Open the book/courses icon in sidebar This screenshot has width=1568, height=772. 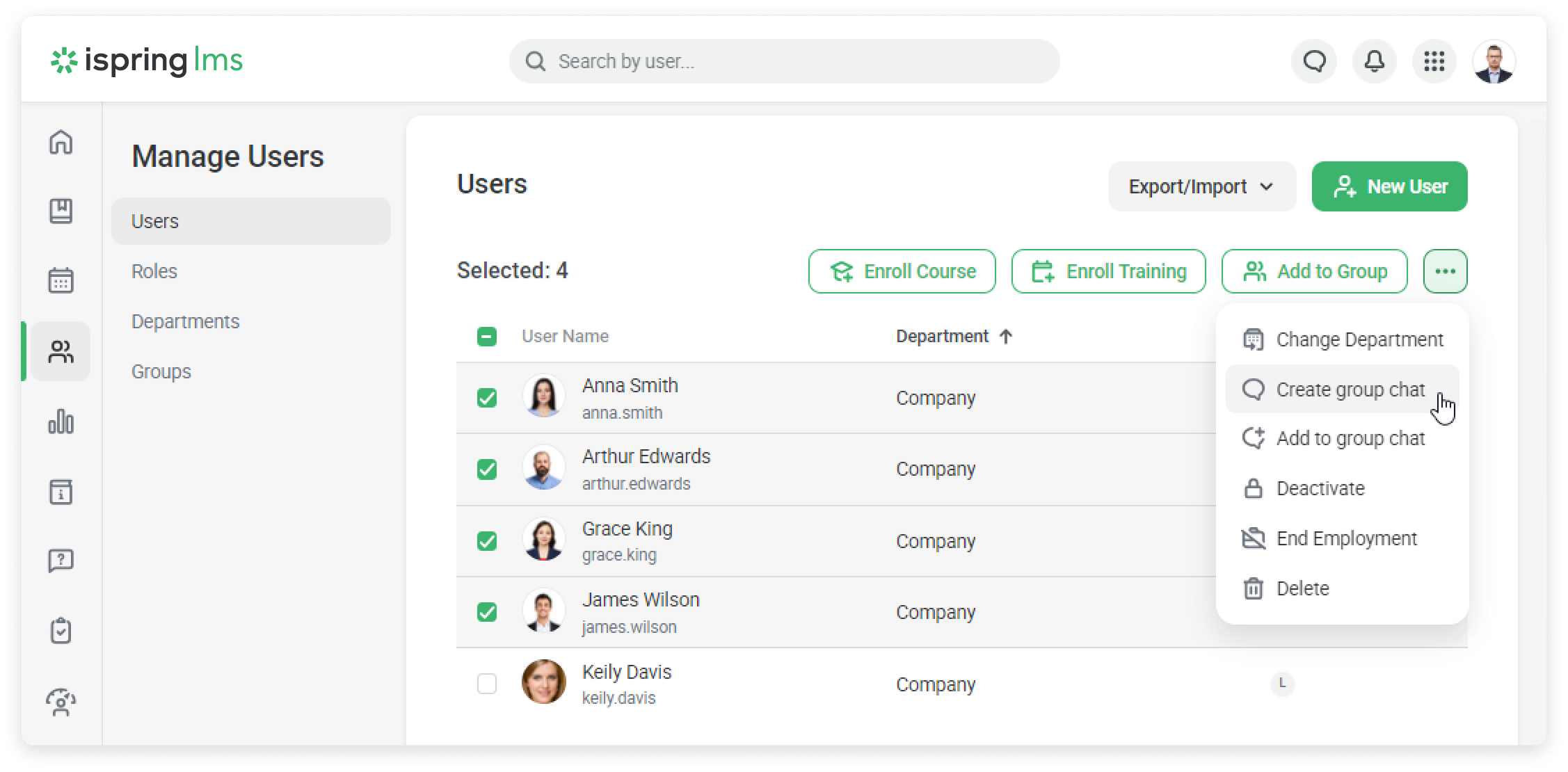[61, 211]
